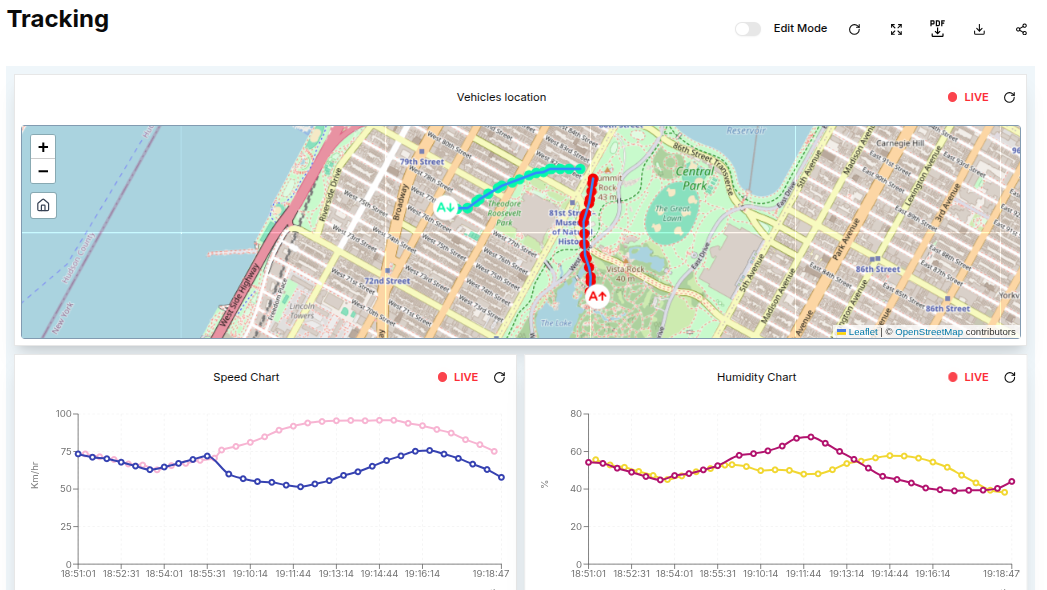Click the LIVE indicator on Speed Chart

[x=459, y=377]
